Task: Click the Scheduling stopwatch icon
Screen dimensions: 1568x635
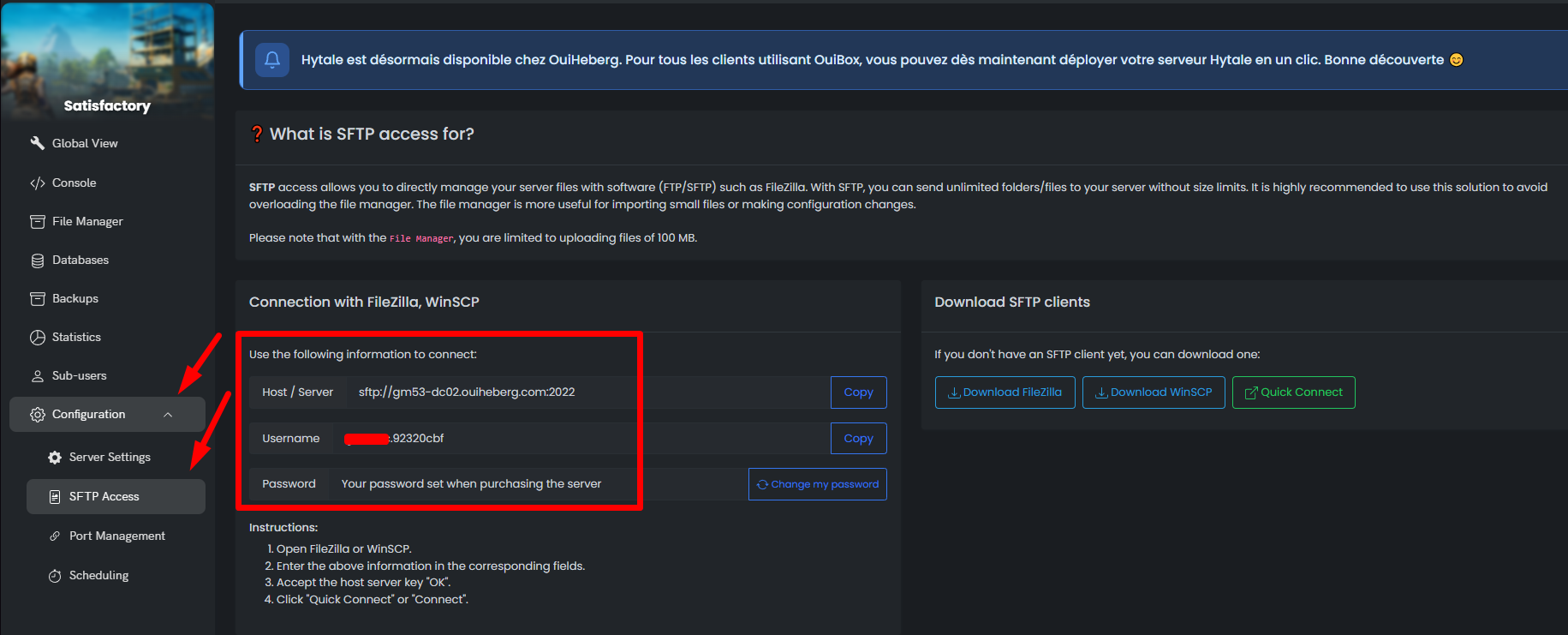Action: click(x=55, y=576)
